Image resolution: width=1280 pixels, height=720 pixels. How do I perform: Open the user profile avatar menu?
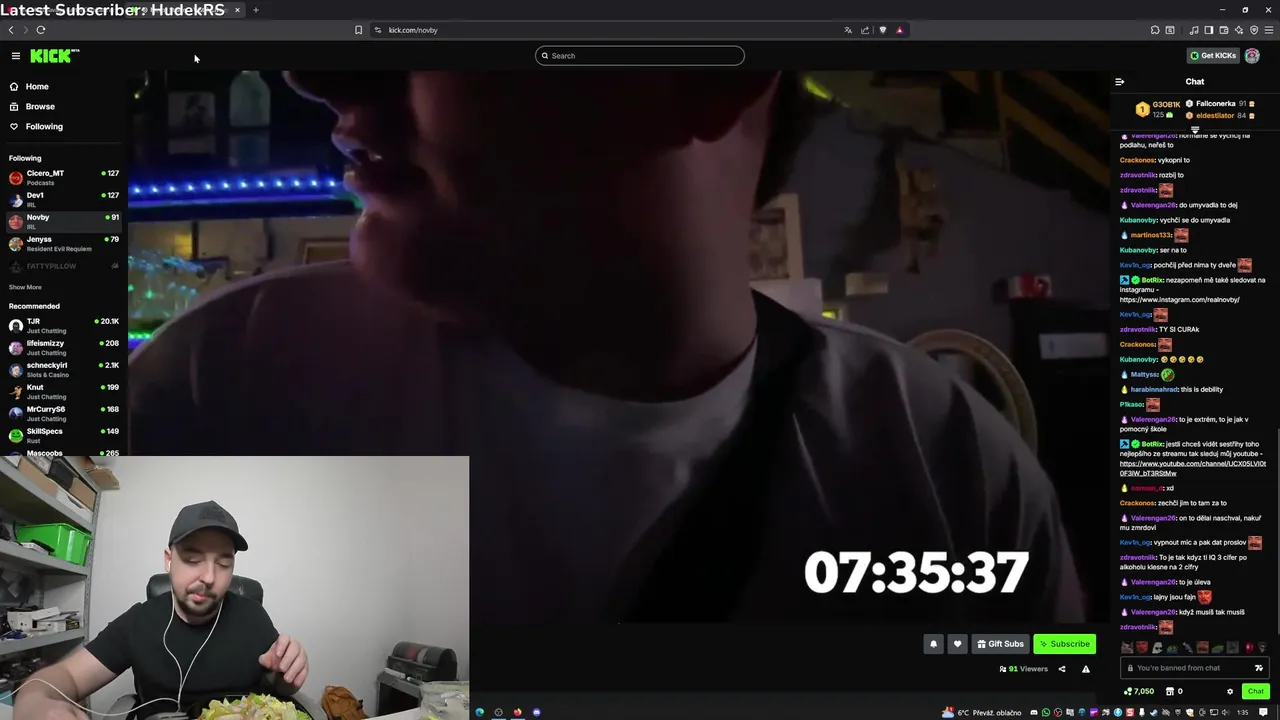(1252, 56)
